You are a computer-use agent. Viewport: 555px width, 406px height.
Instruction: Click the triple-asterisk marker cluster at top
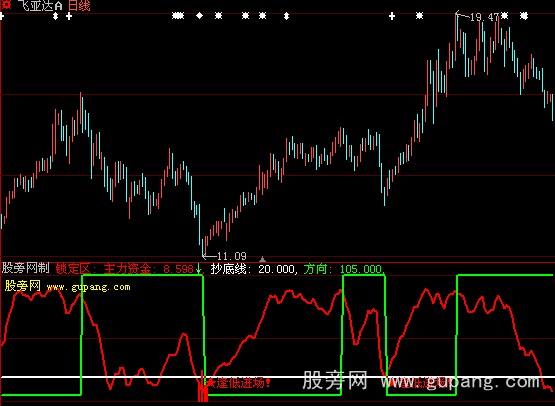(178, 16)
